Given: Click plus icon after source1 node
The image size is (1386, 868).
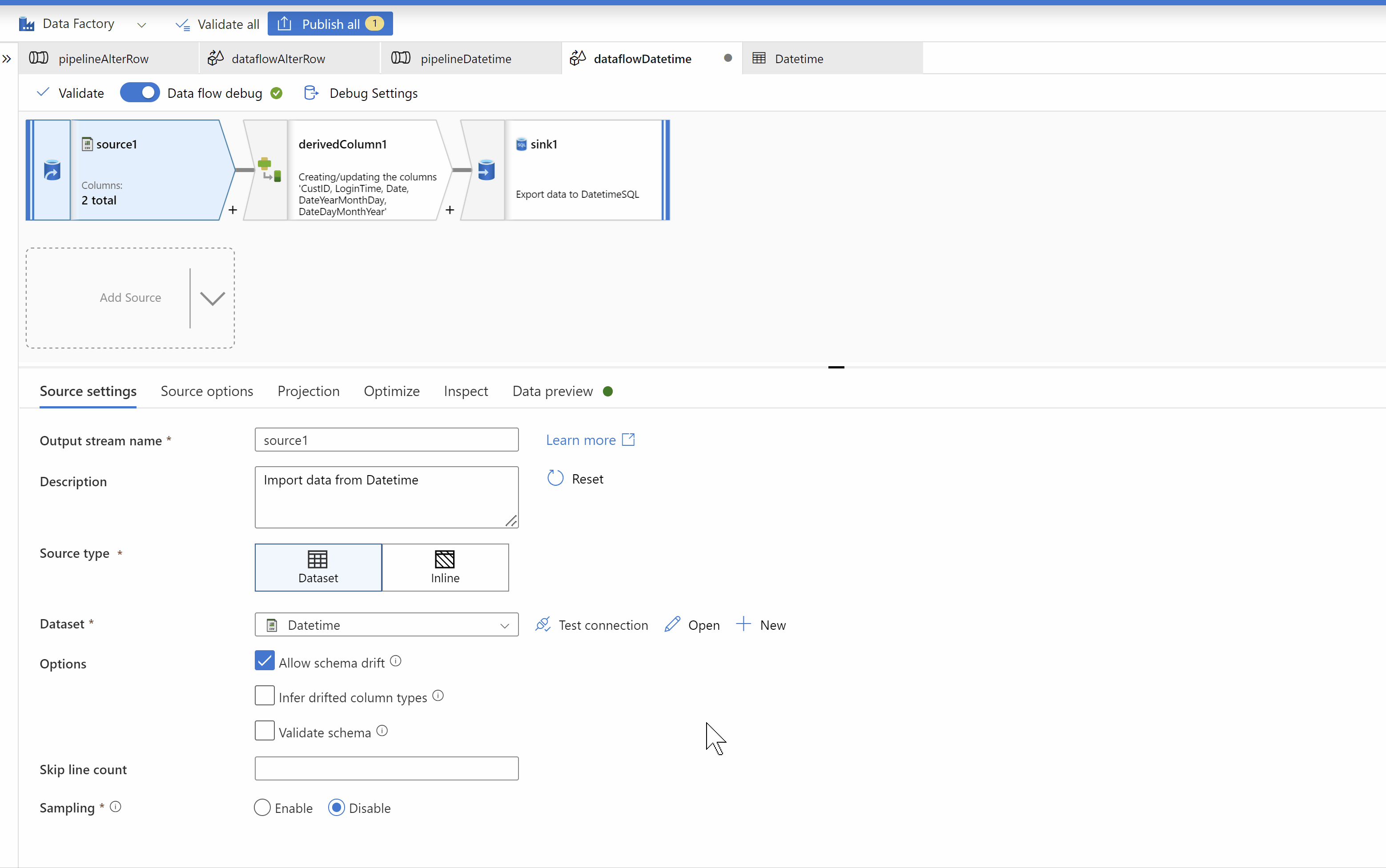Looking at the screenshot, I should click(x=233, y=210).
